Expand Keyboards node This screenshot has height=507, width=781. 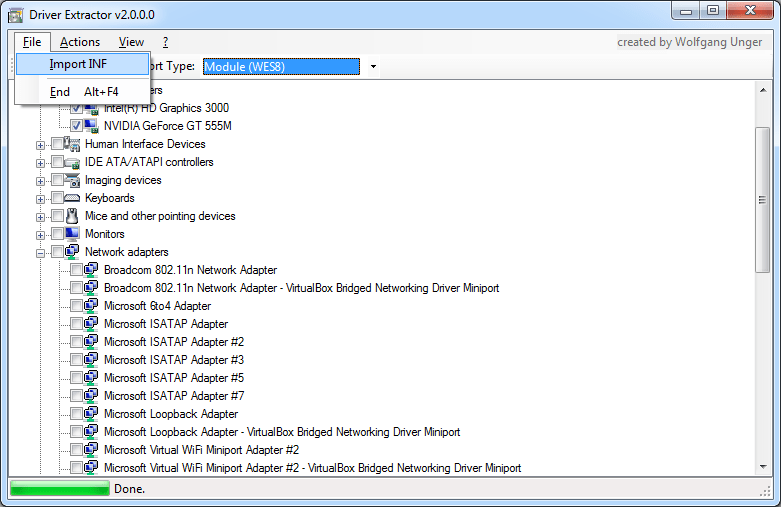[40, 199]
